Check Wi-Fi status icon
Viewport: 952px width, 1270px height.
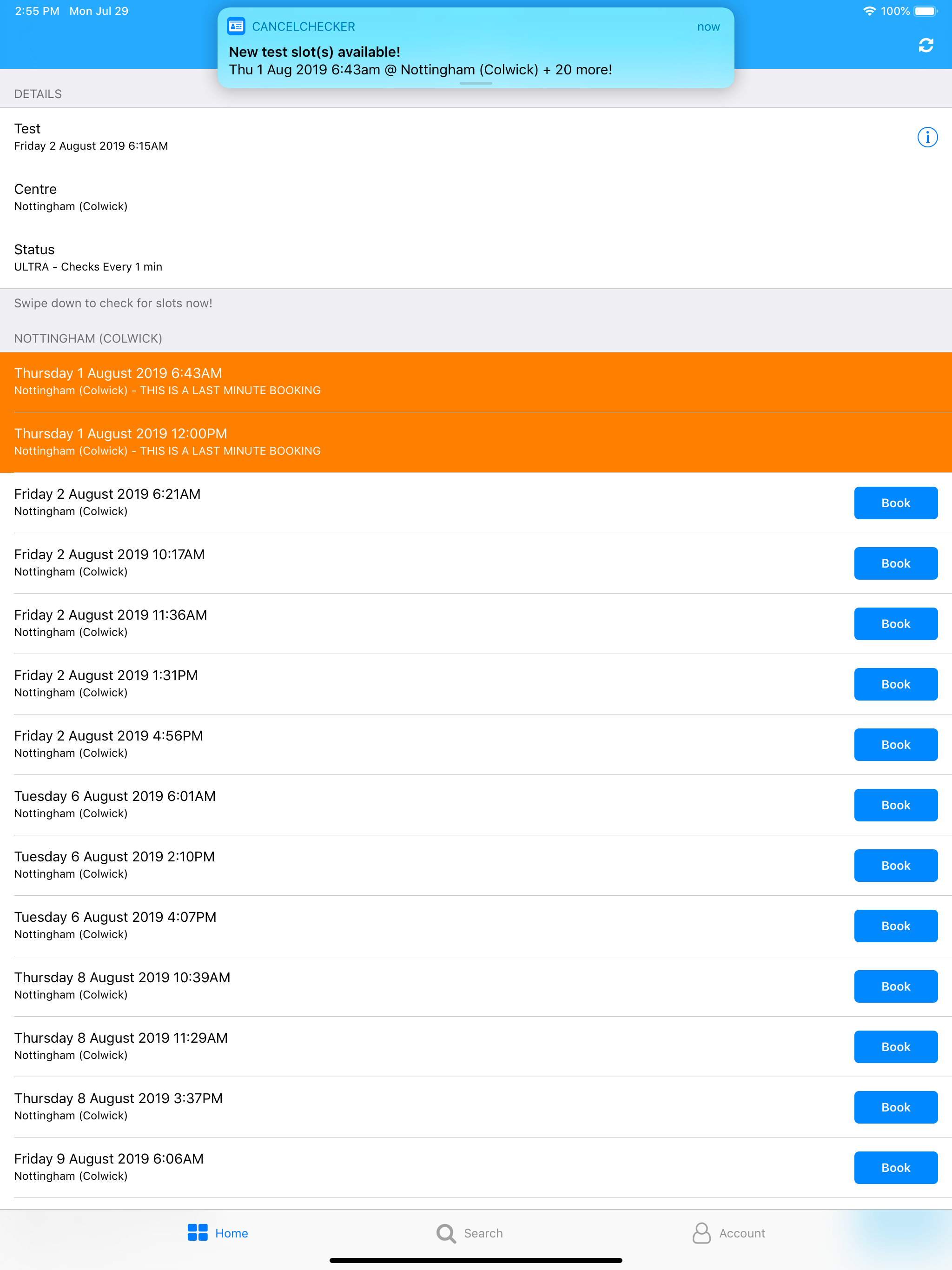pos(869,11)
